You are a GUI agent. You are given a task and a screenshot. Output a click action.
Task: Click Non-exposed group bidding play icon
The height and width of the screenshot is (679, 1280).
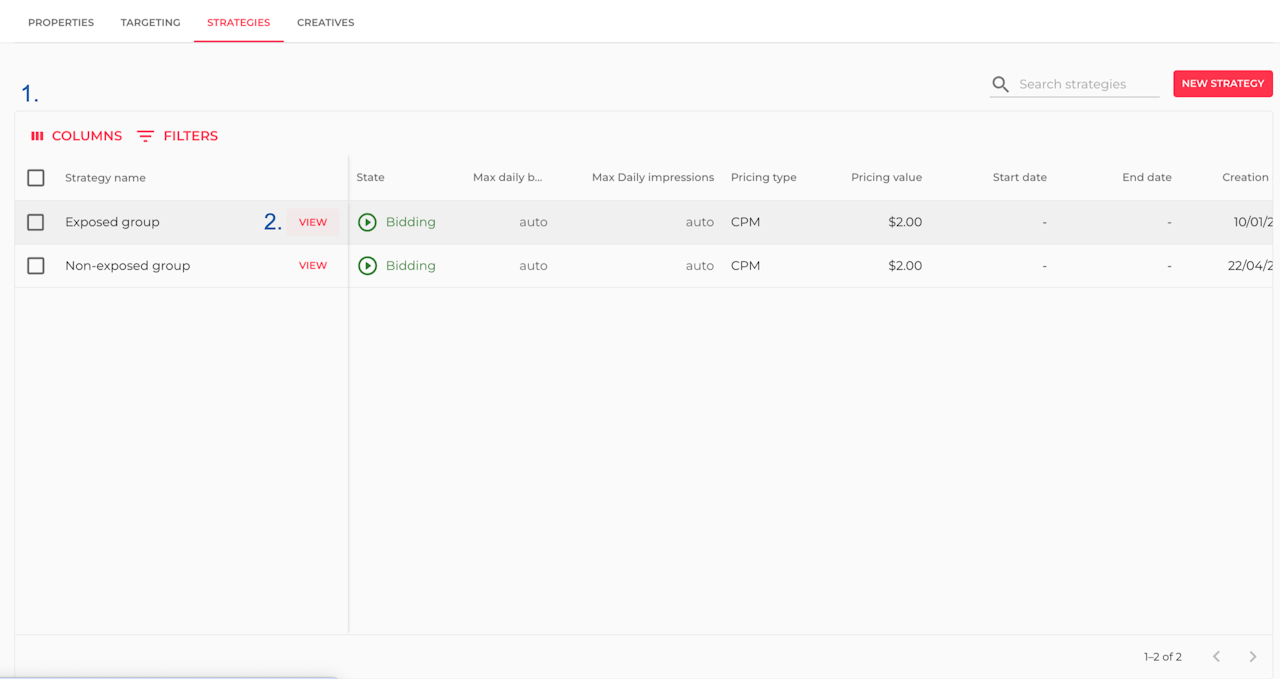point(367,266)
